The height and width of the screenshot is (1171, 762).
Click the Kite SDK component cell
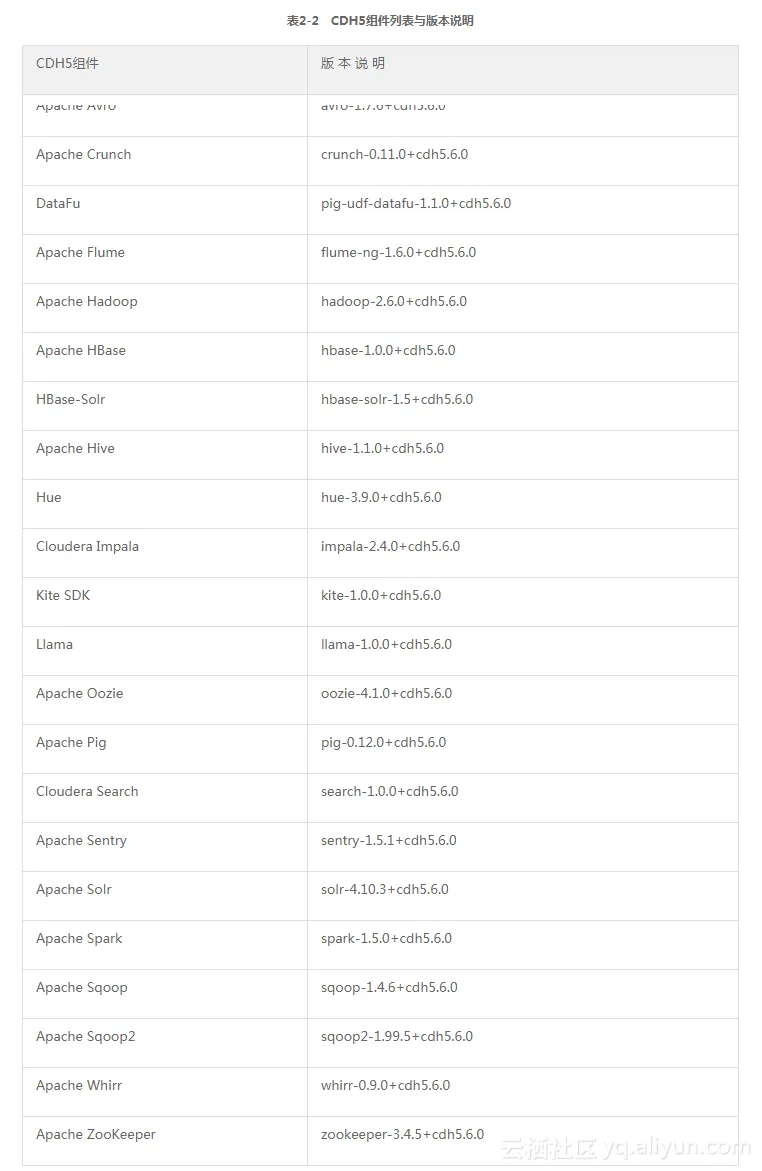(x=63, y=596)
